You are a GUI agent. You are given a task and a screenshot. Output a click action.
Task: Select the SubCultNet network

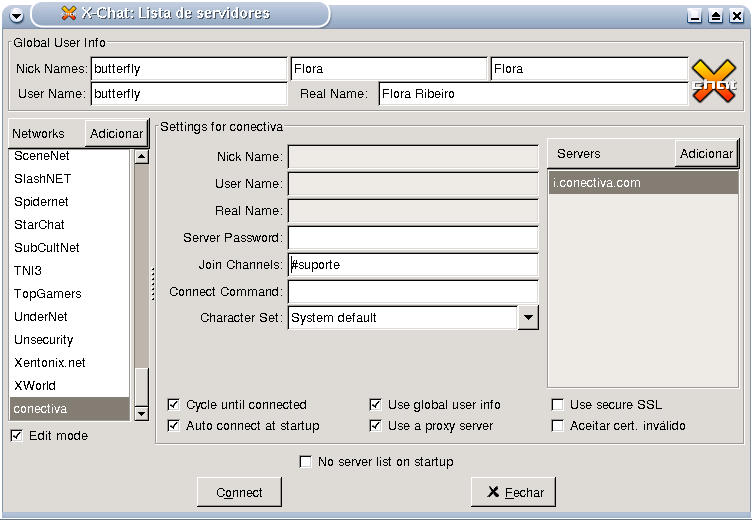click(x=69, y=248)
